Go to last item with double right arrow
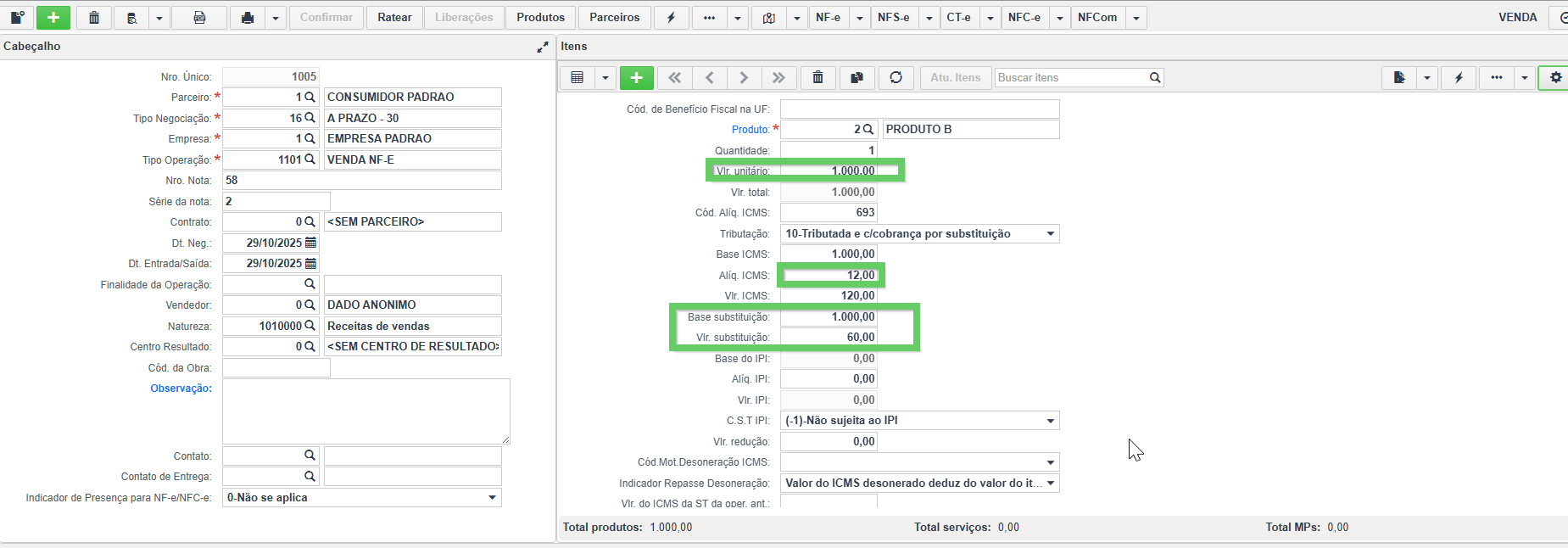This screenshot has height=548, width=1568. click(778, 77)
